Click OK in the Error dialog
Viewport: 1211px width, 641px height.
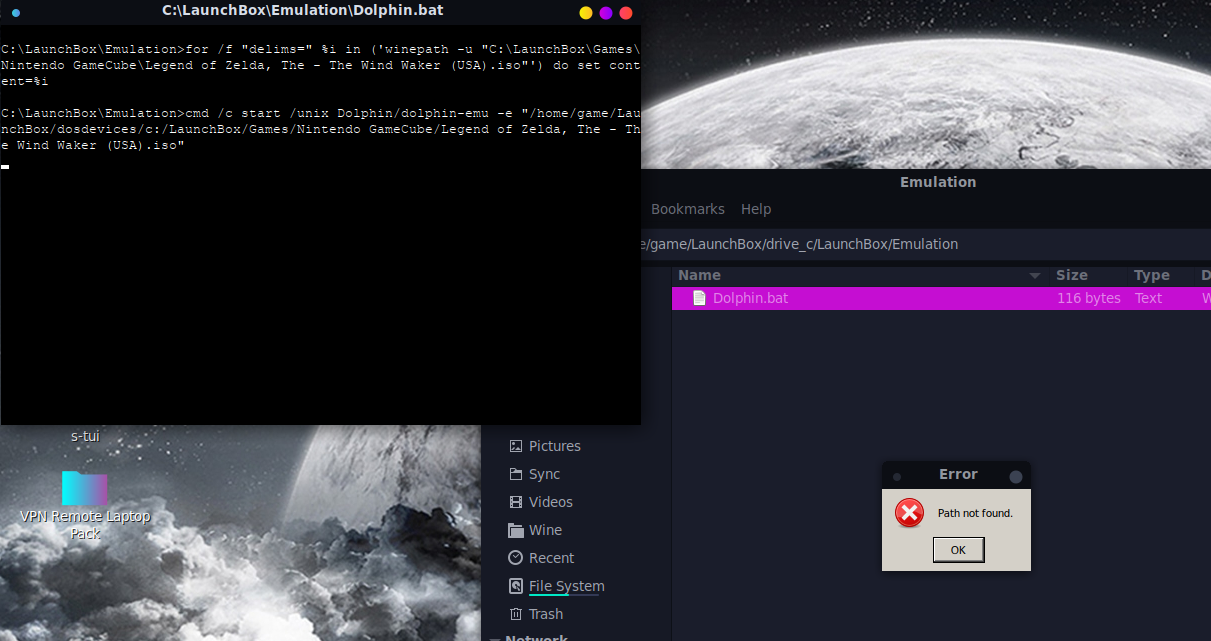click(x=958, y=550)
